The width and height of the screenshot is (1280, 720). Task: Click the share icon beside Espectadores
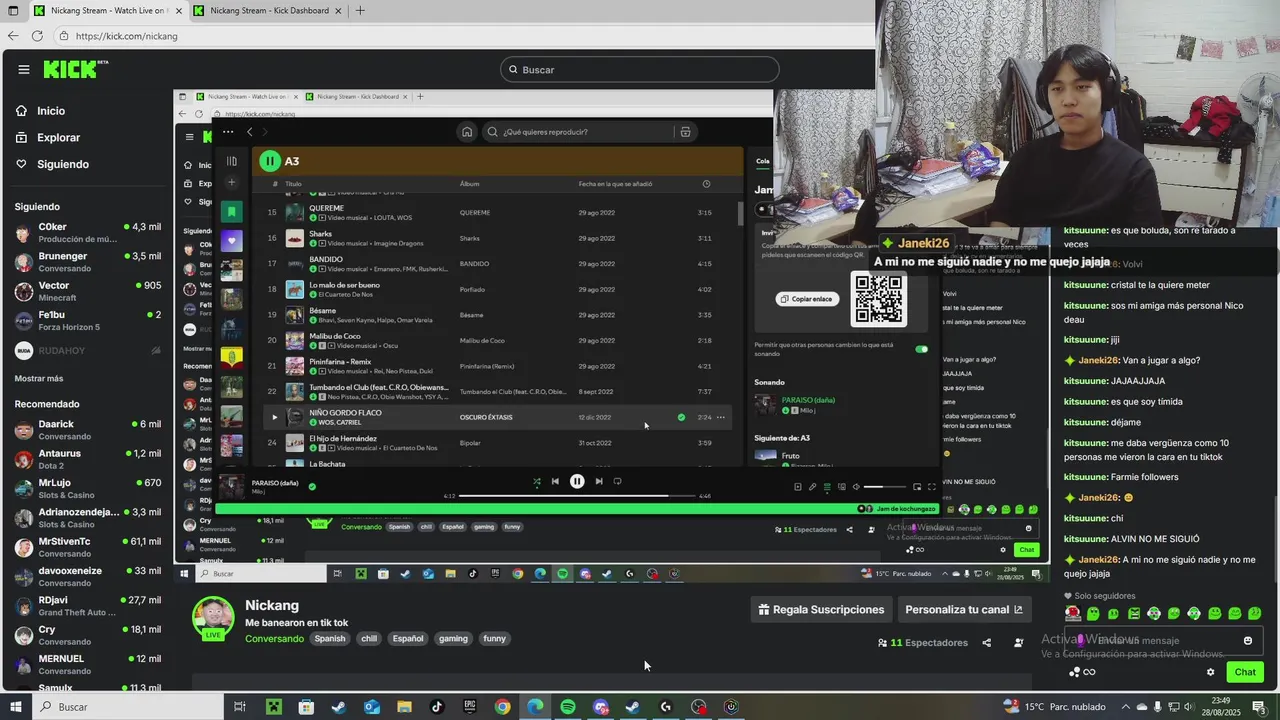coord(987,643)
